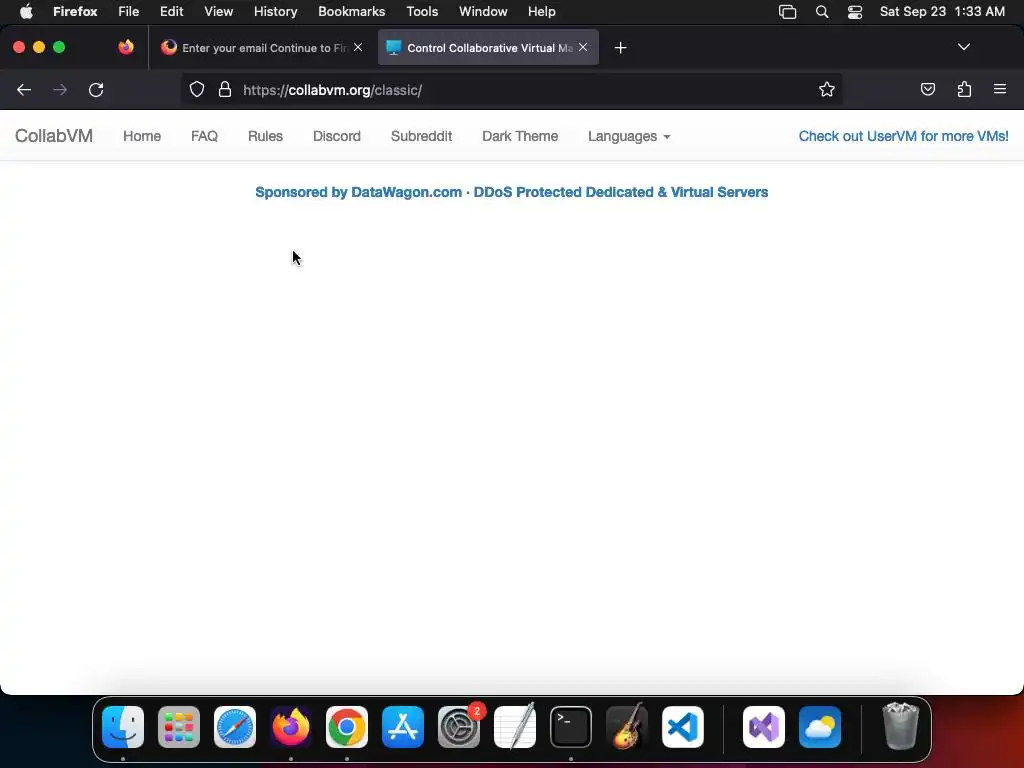Open the Firefox application menu in menu bar
The image size is (1024, 768).
coord(75,12)
